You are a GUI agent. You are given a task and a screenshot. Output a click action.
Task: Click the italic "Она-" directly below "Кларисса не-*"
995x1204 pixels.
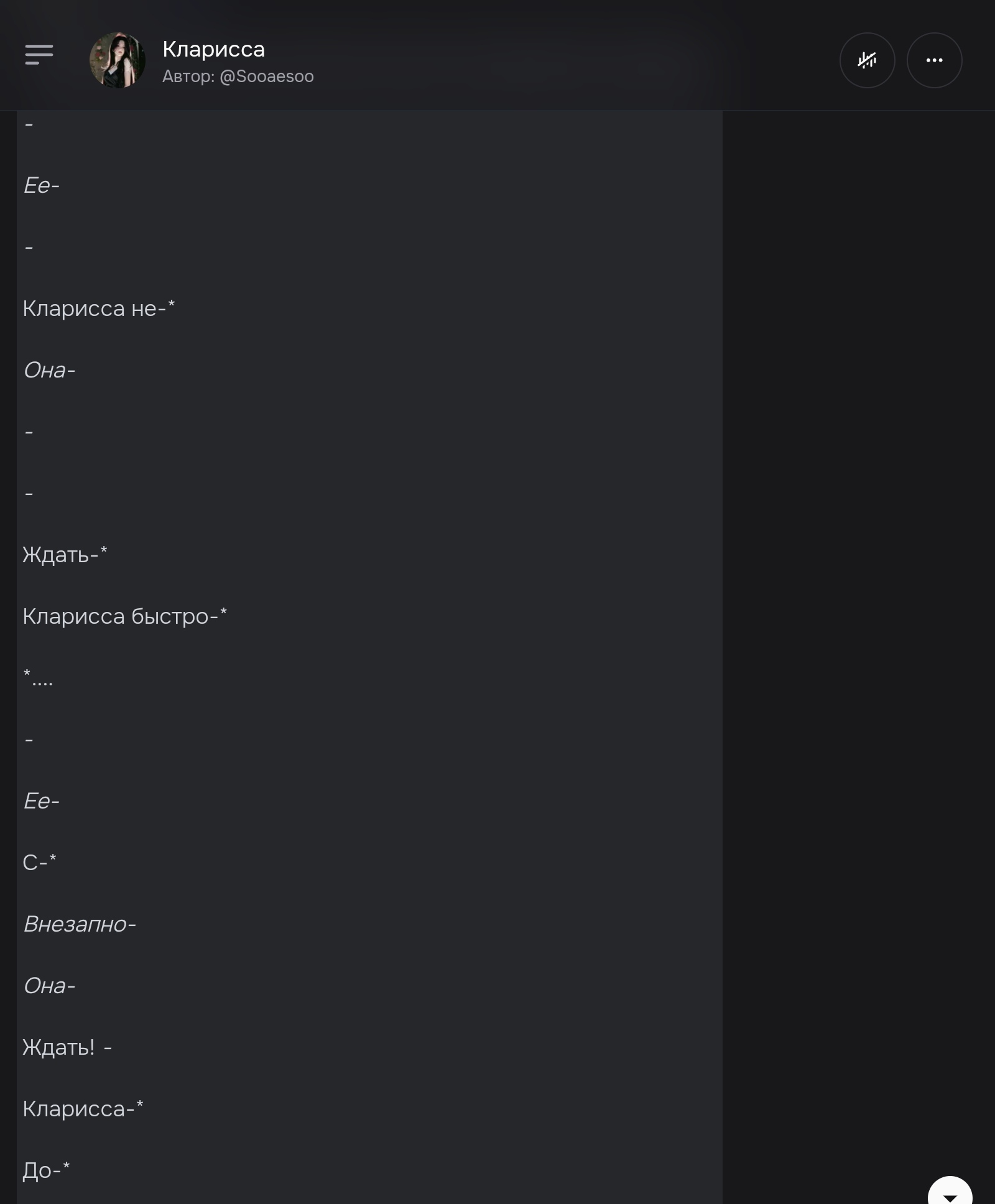[x=49, y=370]
